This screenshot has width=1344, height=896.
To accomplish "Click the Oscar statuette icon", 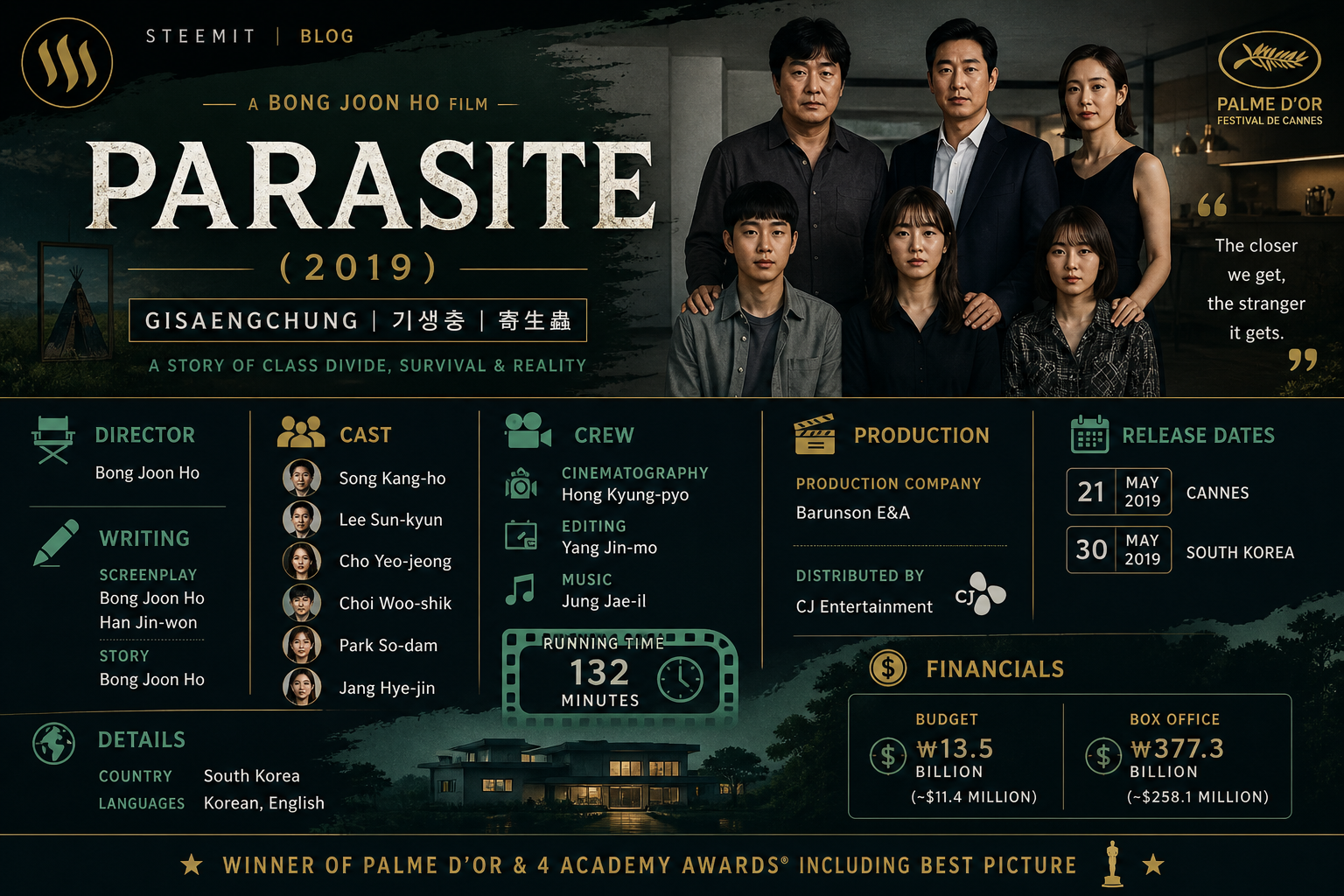I will pos(1112,864).
